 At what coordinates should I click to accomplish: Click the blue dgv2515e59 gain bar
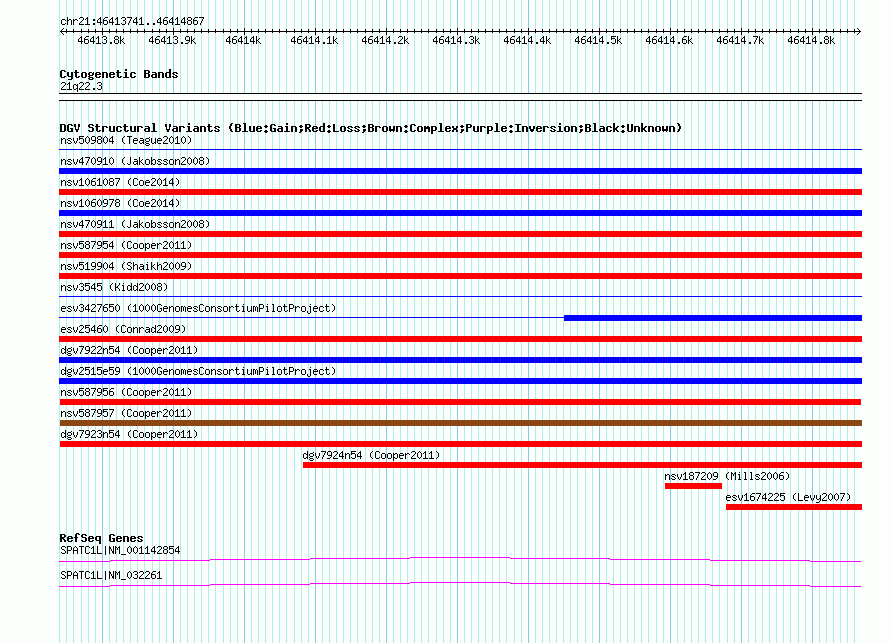460,381
